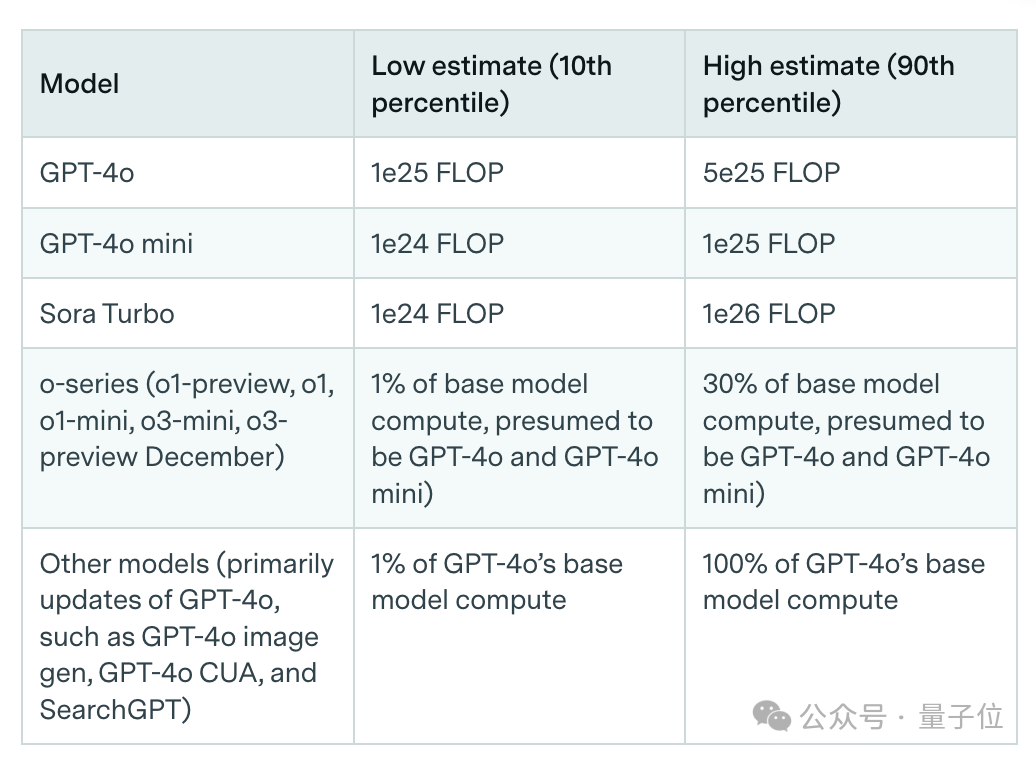Select the Sora Turbo row label
1036x758 pixels.
coord(107,313)
